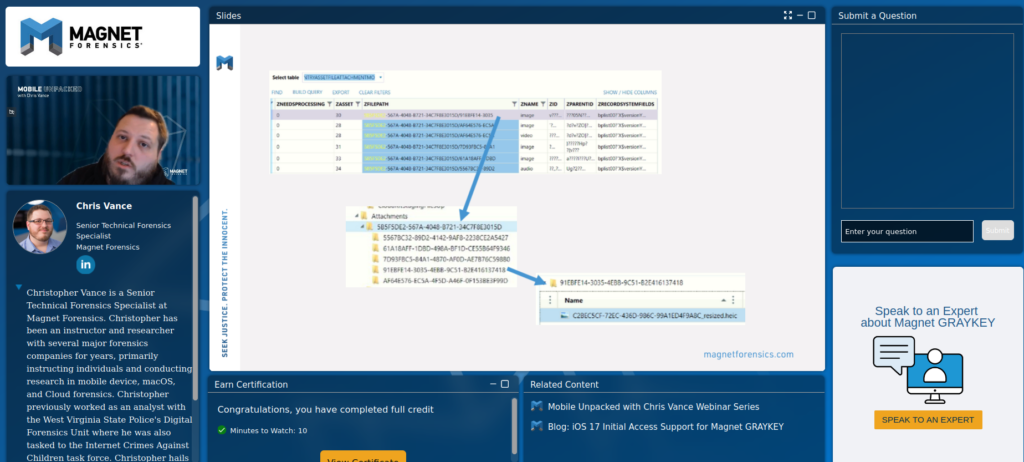
Task: Click the Submit question button
Action: point(998,231)
